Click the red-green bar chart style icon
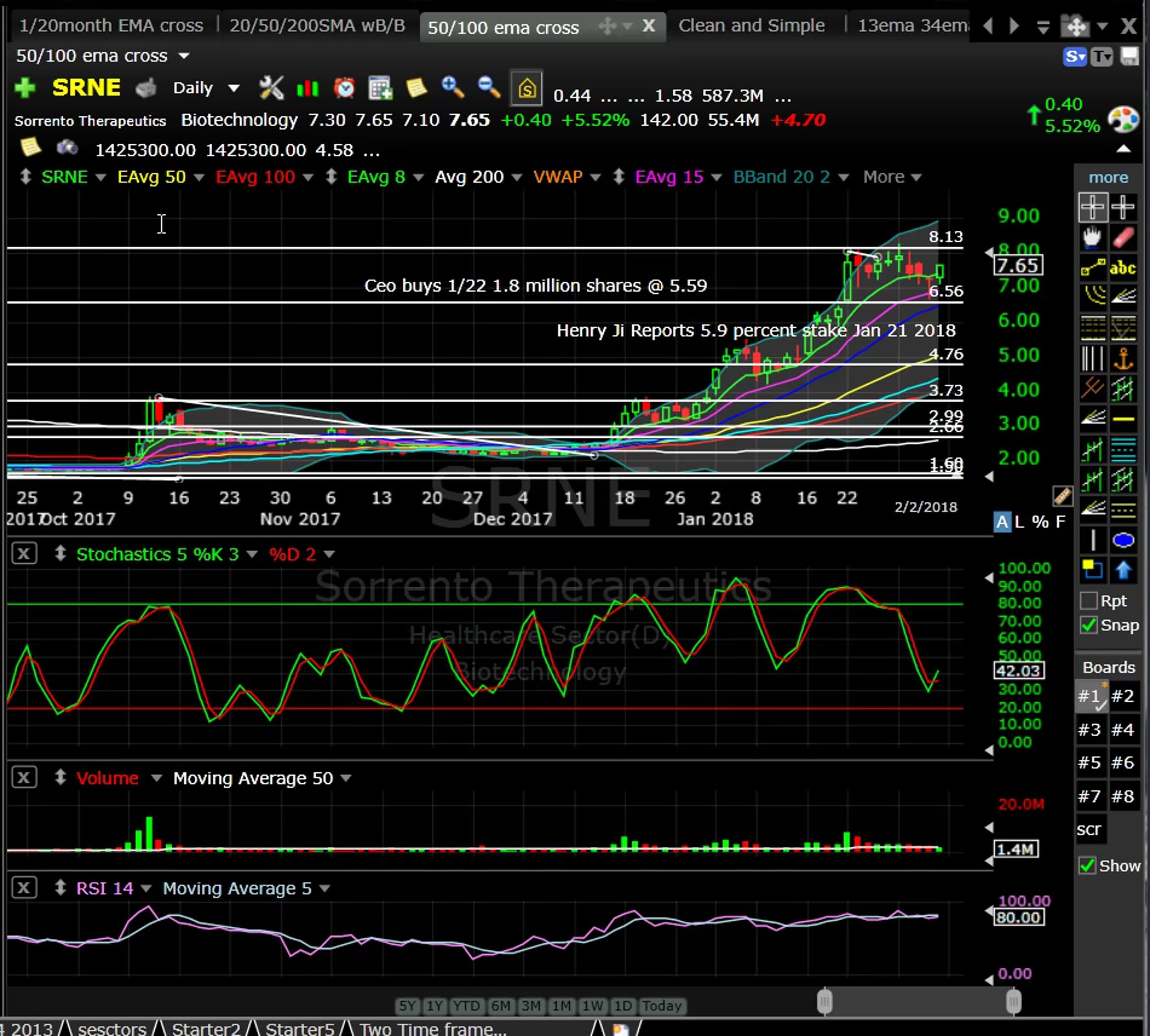The height and width of the screenshot is (1036, 1150). (x=308, y=88)
